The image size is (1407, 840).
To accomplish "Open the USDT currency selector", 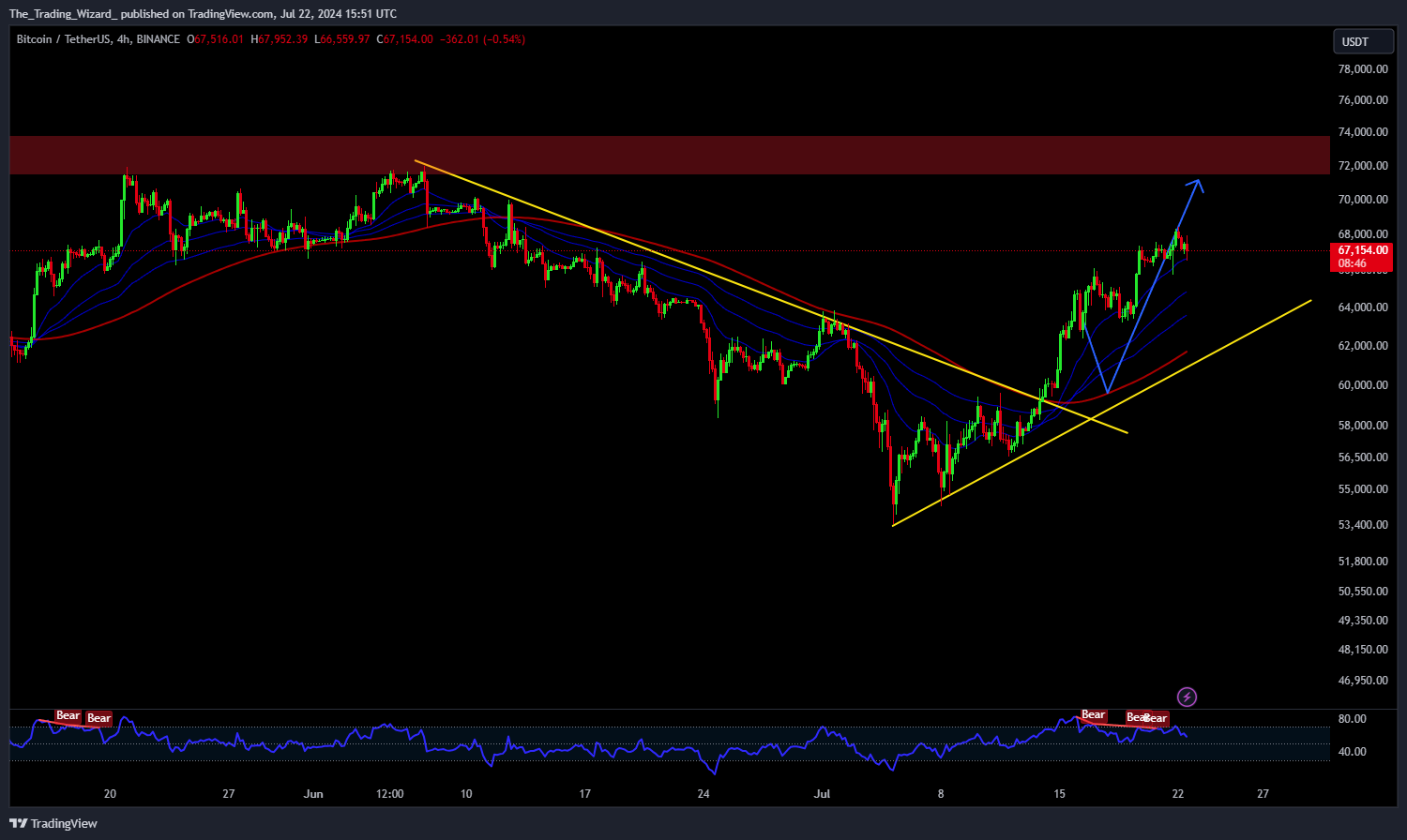I will (1363, 41).
